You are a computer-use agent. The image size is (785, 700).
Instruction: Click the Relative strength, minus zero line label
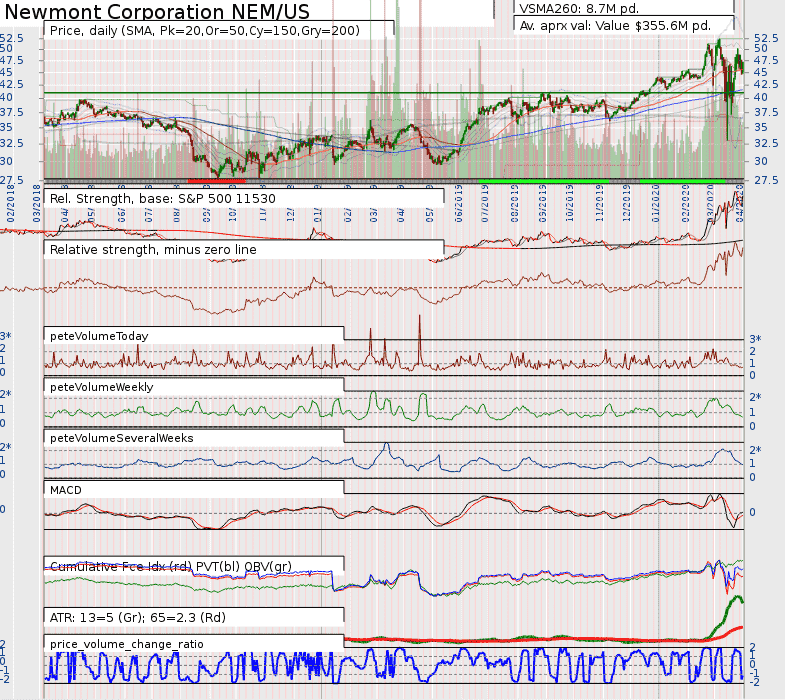point(153,249)
